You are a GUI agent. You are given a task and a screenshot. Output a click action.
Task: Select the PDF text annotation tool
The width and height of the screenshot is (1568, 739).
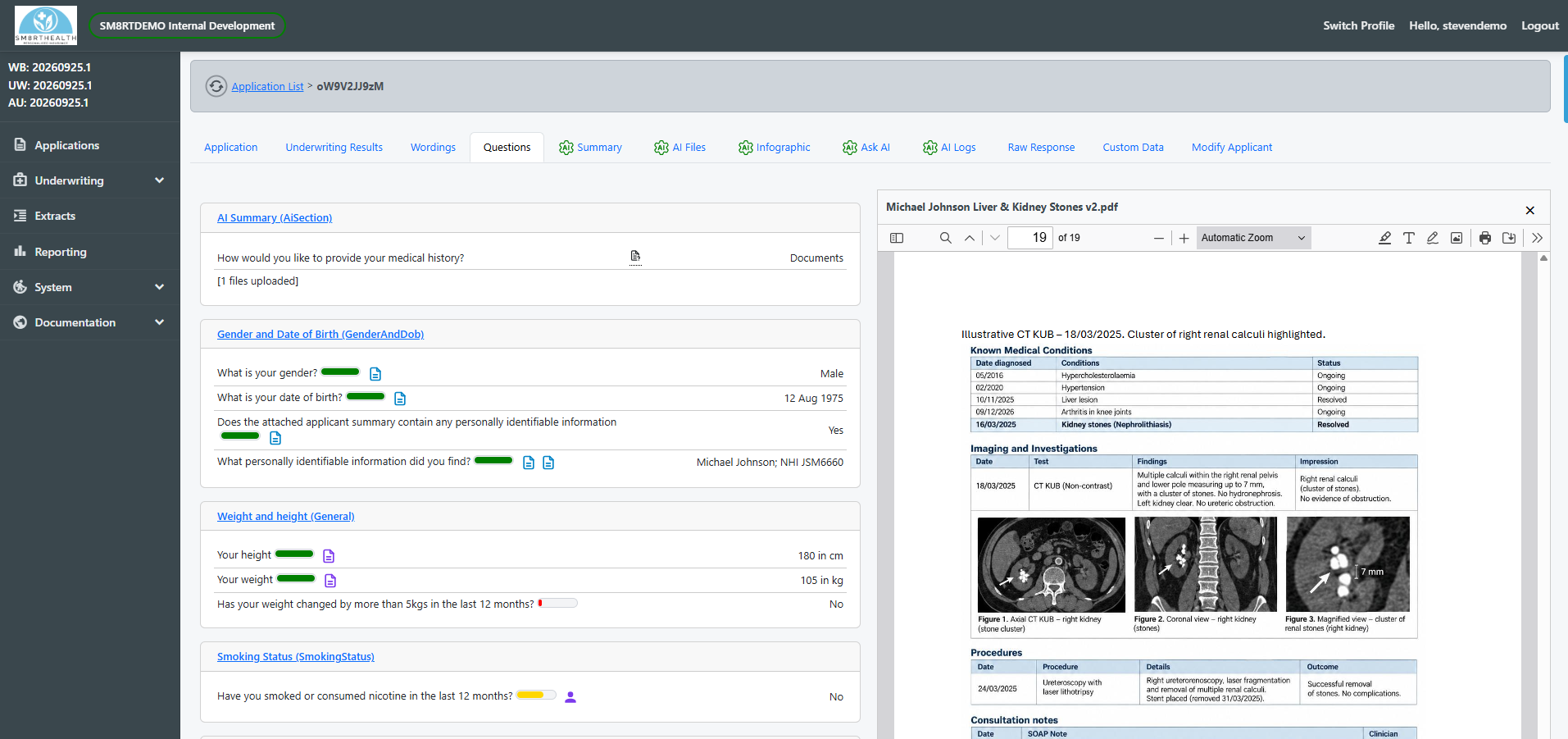(1408, 238)
